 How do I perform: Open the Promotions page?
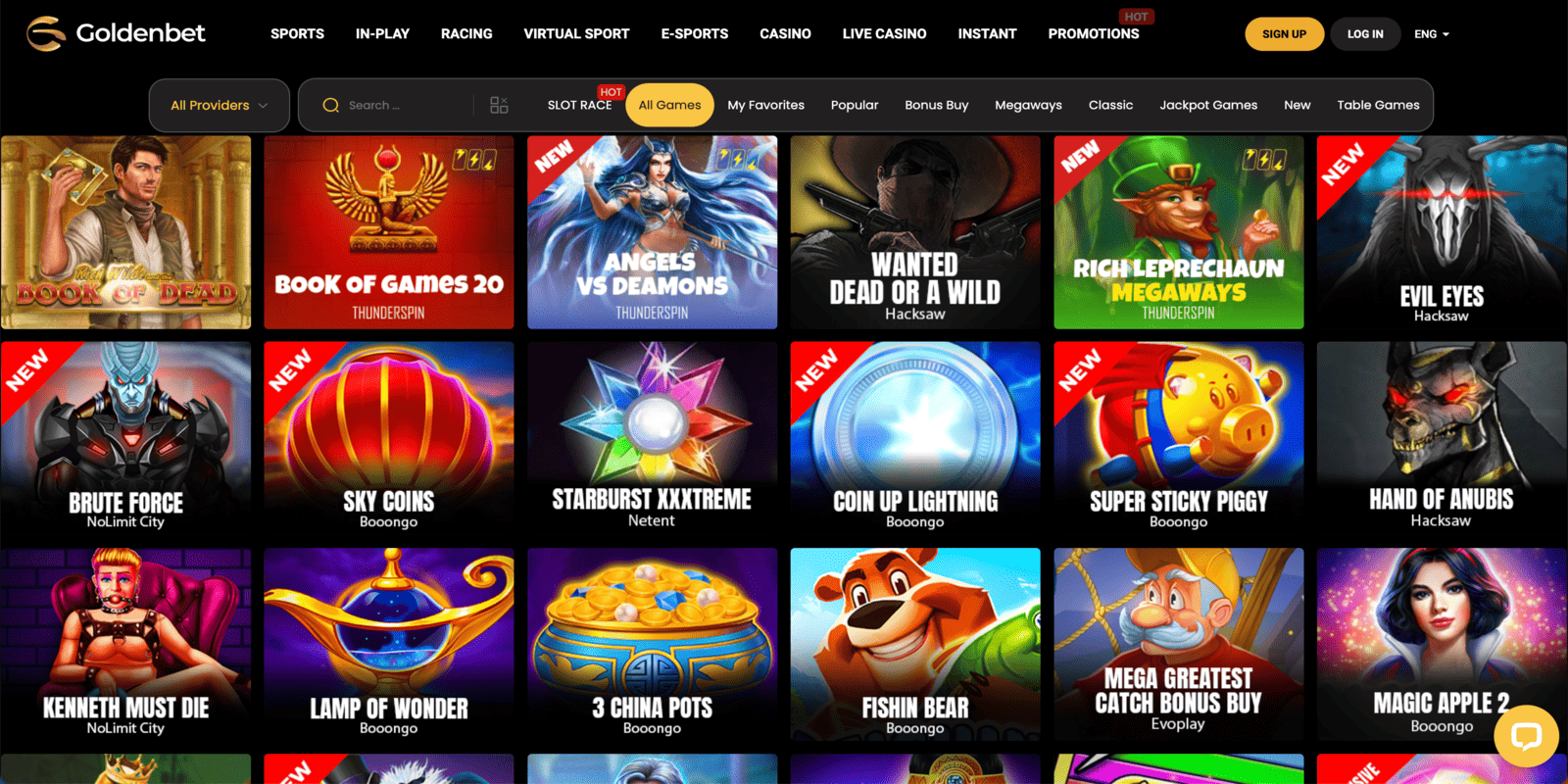click(1094, 33)
